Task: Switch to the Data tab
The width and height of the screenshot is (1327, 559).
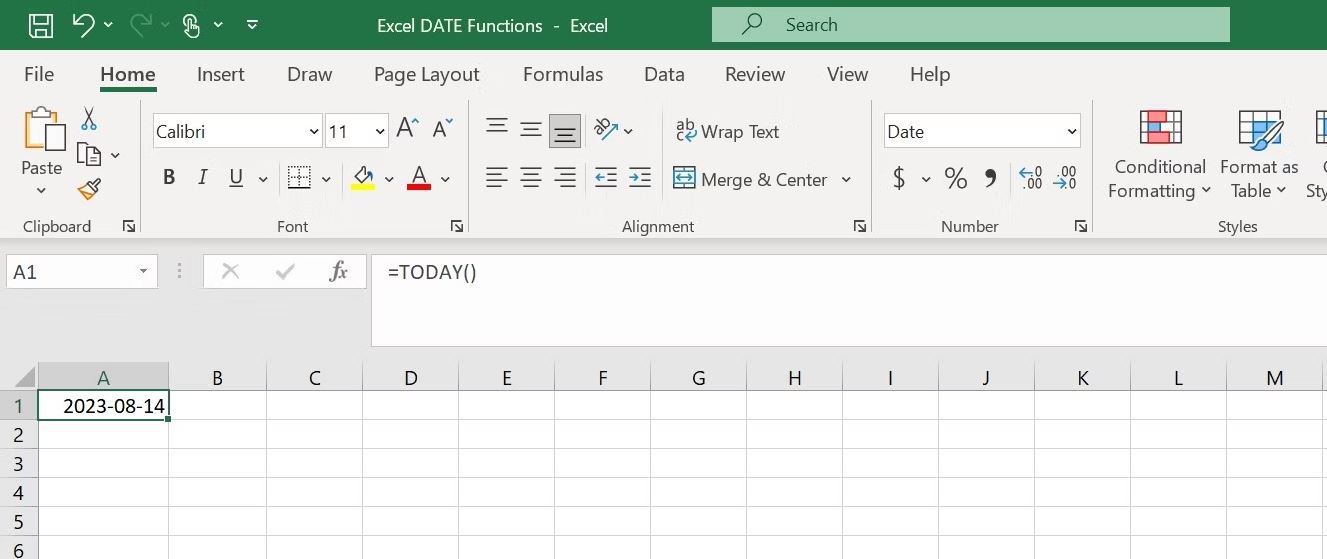Action: coord(664,74)
